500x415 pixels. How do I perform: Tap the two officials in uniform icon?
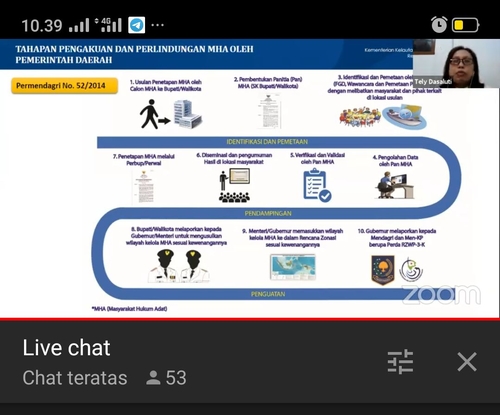click(179, 266)
